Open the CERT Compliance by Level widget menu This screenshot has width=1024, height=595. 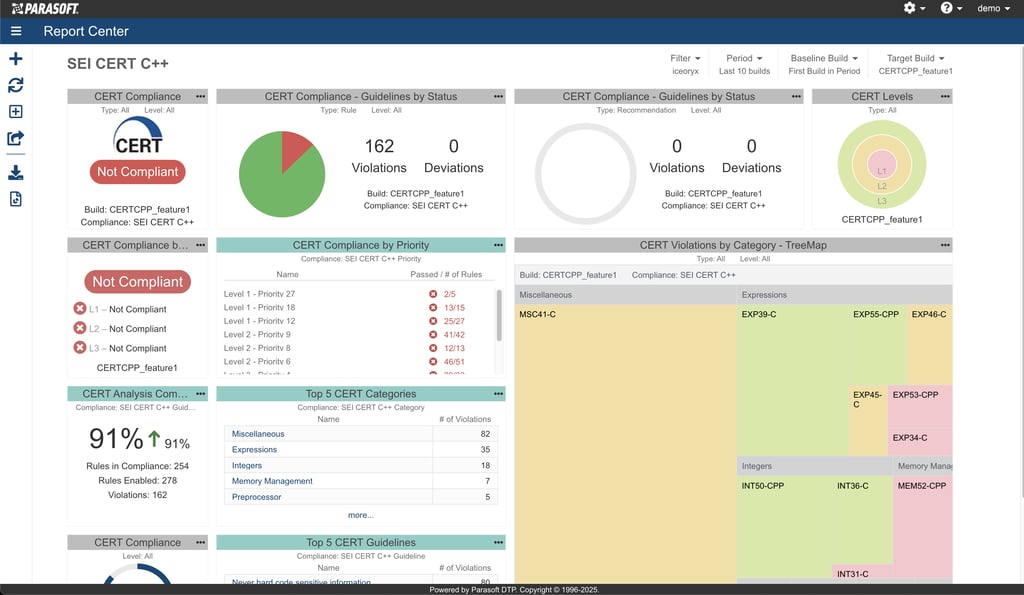[x=200, y=245]
